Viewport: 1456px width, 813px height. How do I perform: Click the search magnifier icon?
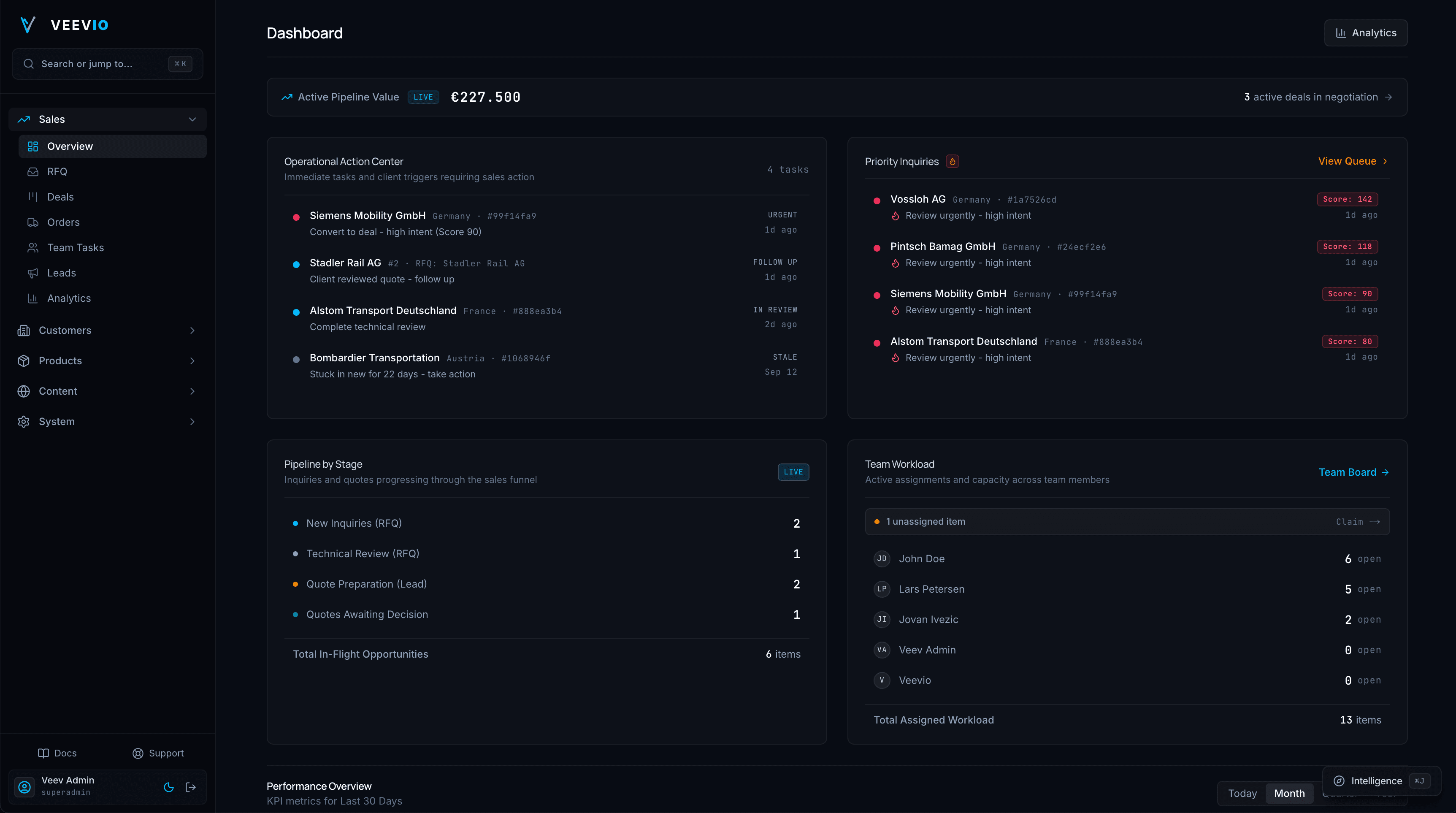pos(29,64)
